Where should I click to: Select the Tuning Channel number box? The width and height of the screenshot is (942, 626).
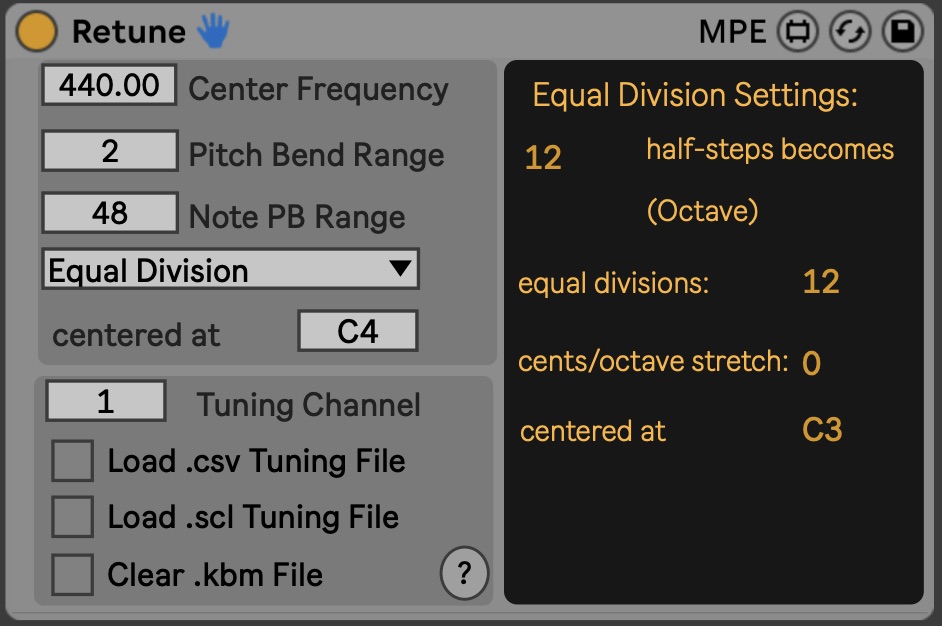(x=106, y=401)
